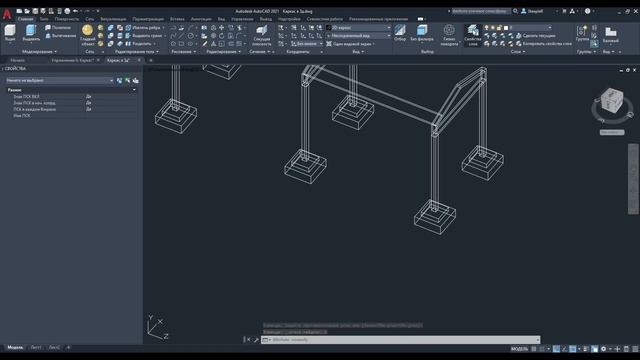Image resolution: width=640 pixels, height=360 pixels.
Task: Open the Главная ribbon tab
Action: point(25,19)
